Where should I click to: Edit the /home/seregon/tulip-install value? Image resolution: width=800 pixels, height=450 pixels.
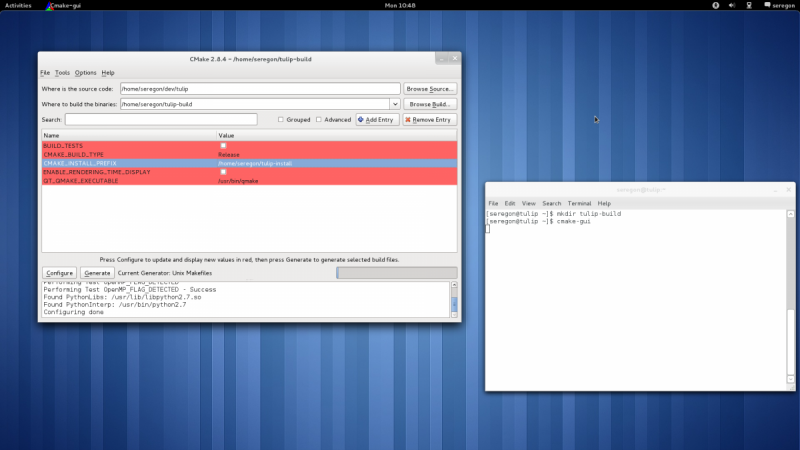coord(337,163)
